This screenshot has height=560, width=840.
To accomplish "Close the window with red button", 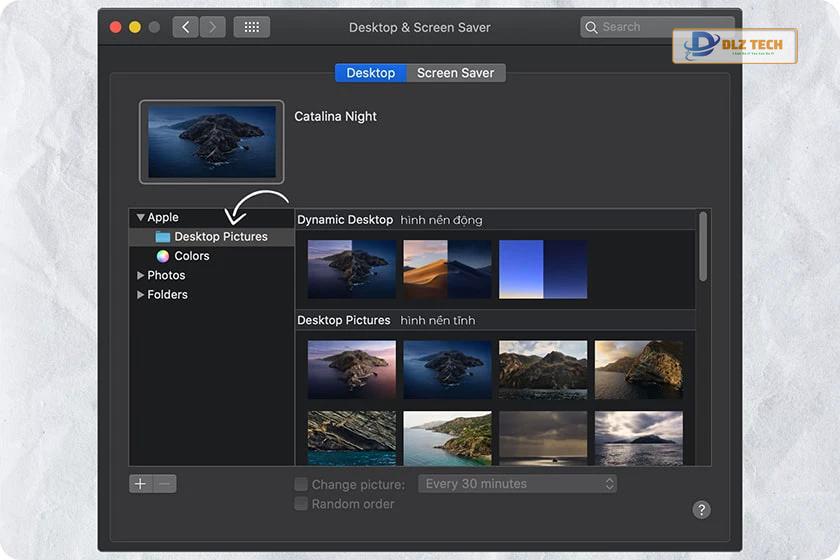I will click(x=115, y=27).
